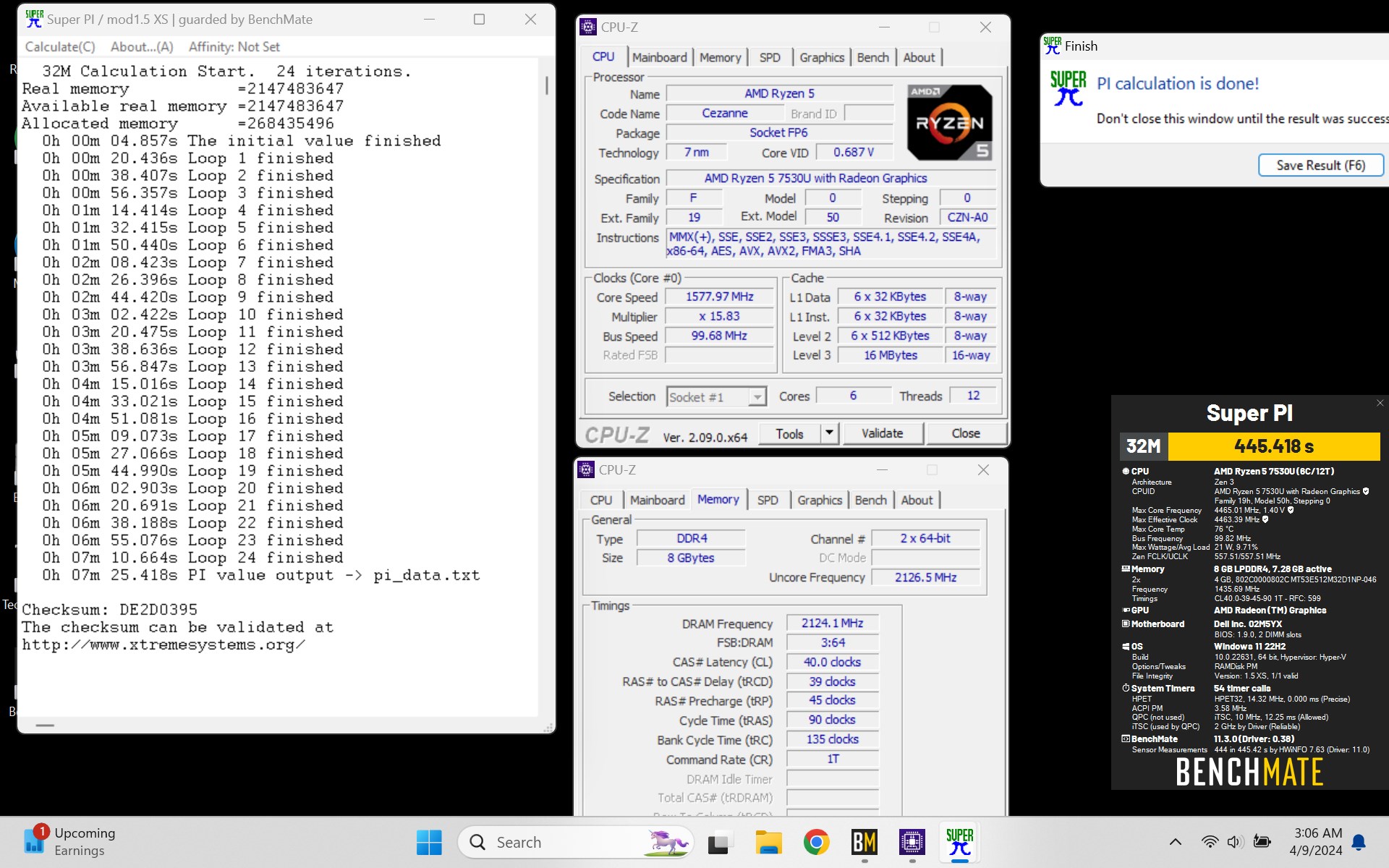
Task: Click Affinity: Not Set menu item
Action: tap(234, 47)
